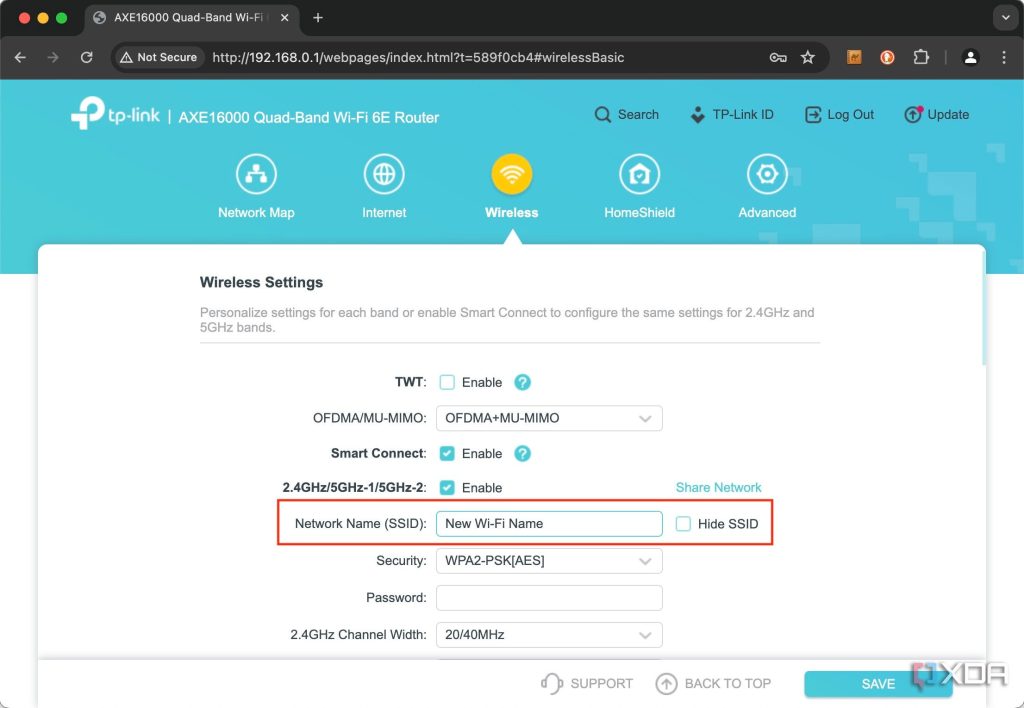
Task: Click the Not Secure warning badge
Action: [159, 57]
